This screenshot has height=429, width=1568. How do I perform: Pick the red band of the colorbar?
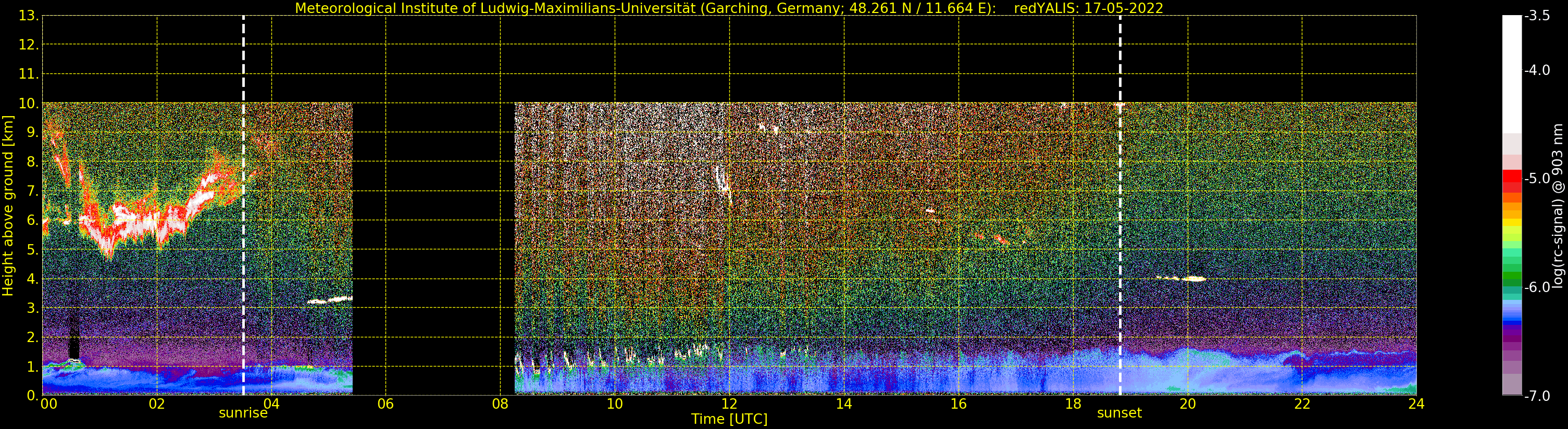[1512, 181]
